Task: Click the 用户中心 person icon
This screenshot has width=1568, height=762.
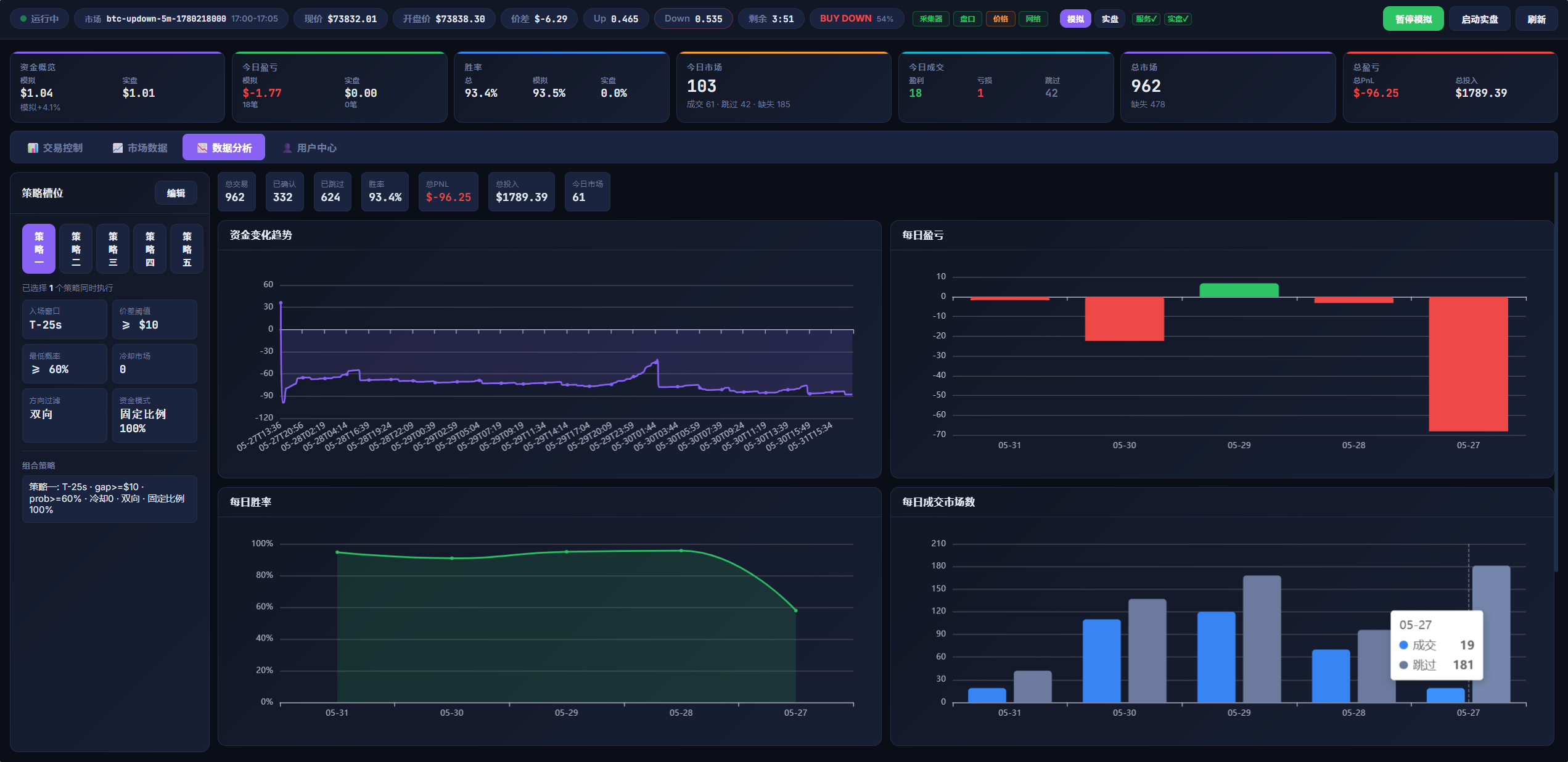Action: coord(287,148)
